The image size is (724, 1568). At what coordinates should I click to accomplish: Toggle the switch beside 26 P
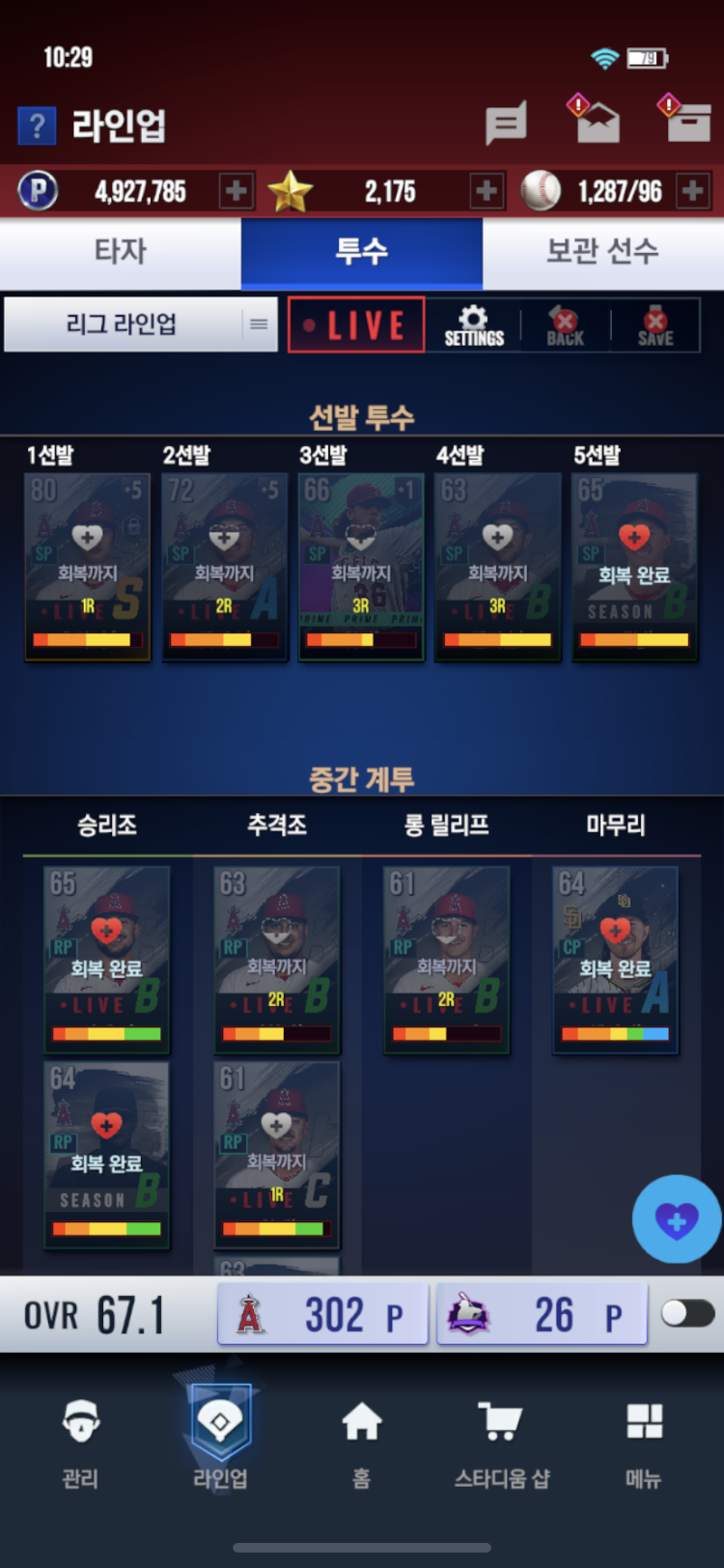pyautogui.click(x=688, y=1313)
